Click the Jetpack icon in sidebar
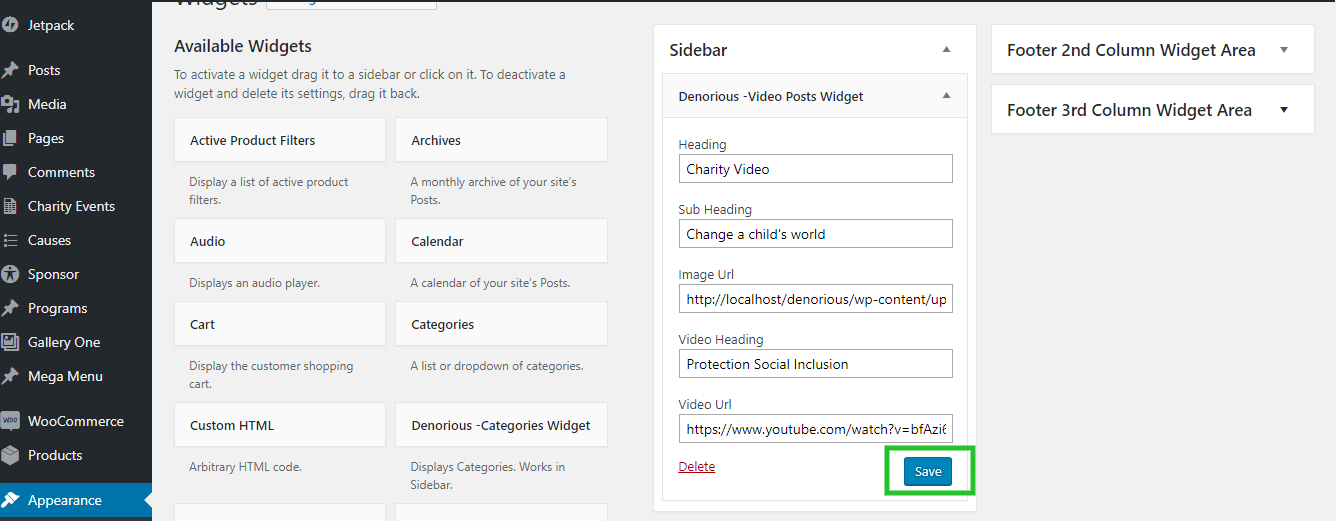Image resolution: width=1336 pixels, height=521 pixels. [x=10, y=25]
